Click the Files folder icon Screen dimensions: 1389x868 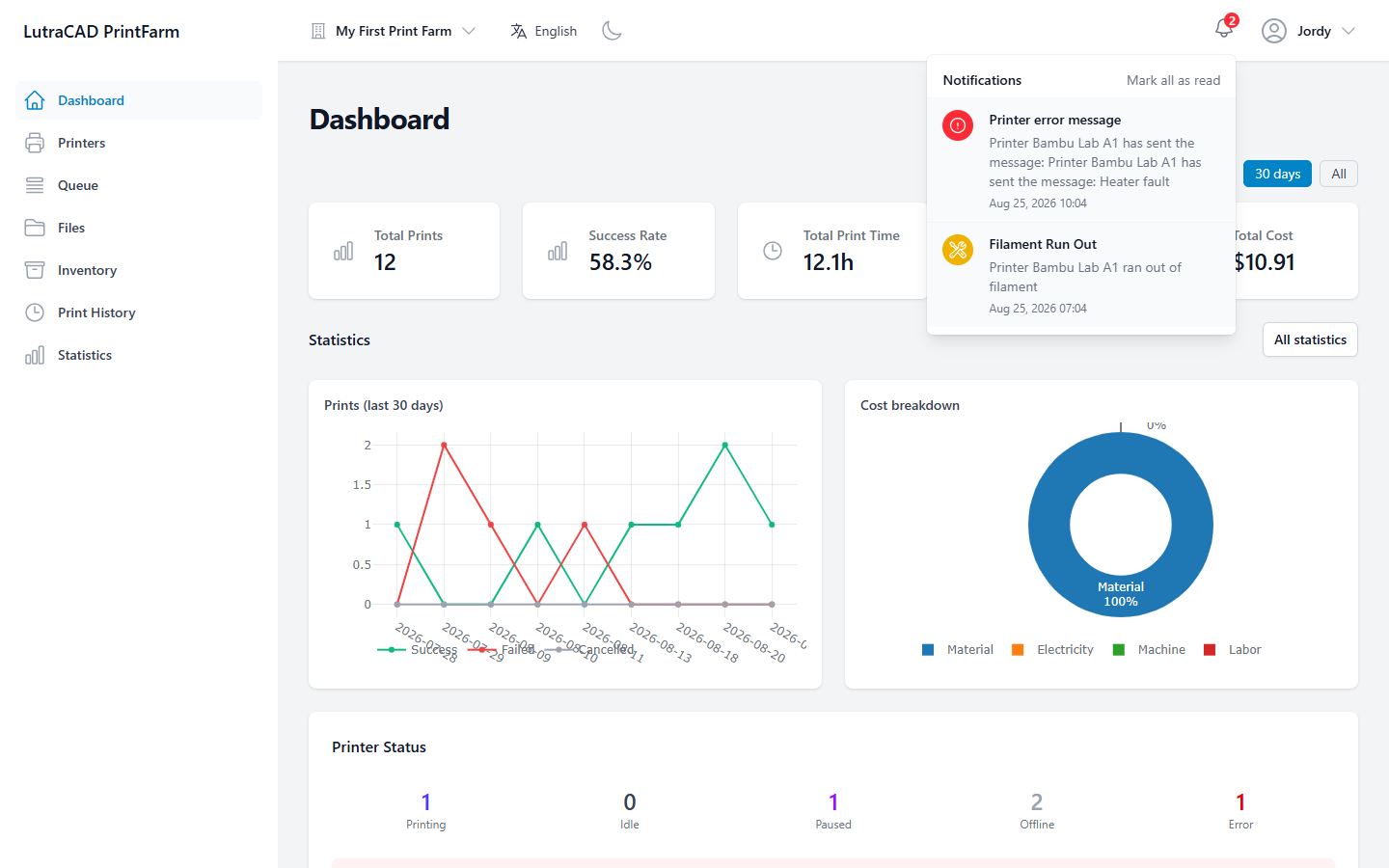[x=35, y=228]
